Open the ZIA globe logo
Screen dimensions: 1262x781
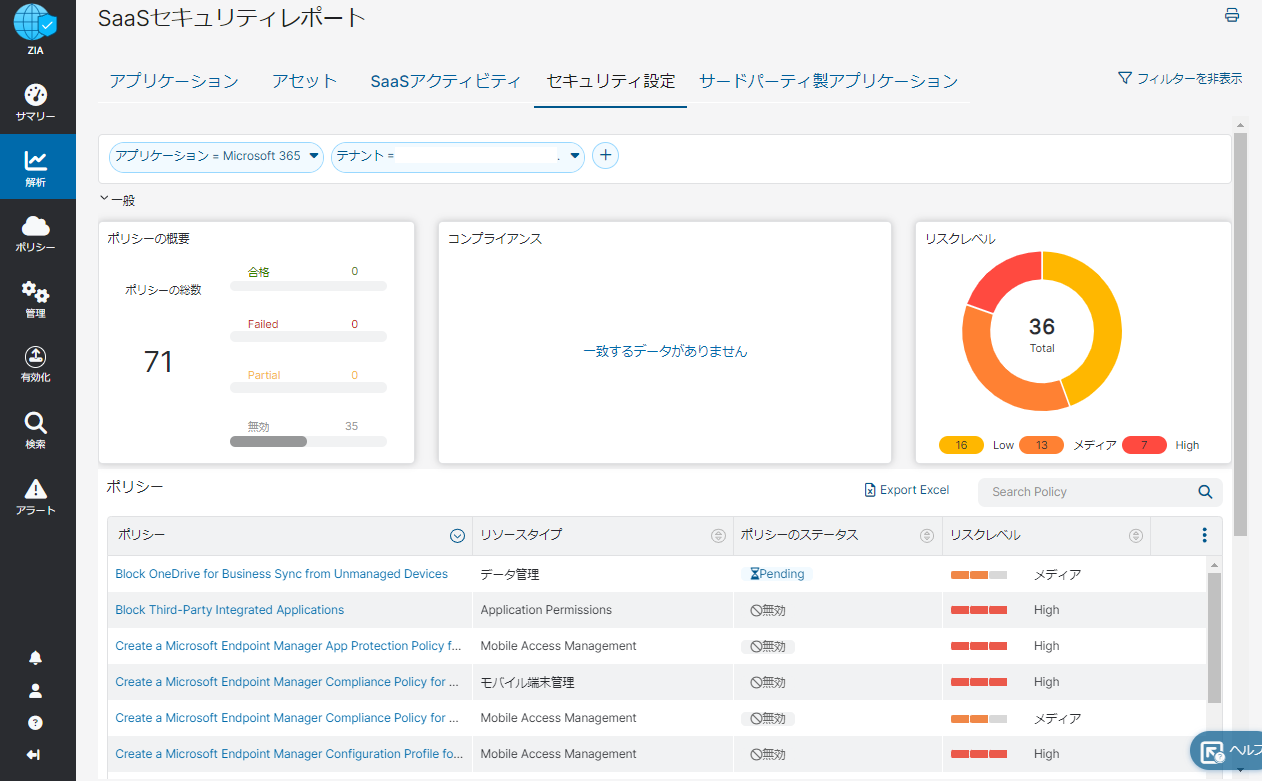tap(35, 22)
